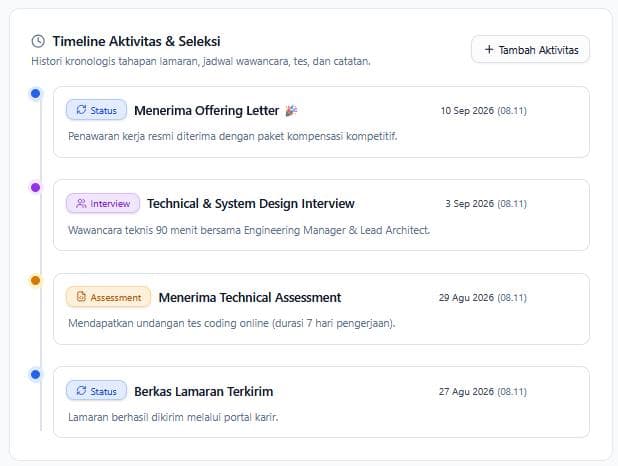This screenshot has height=466, width=618.
Task: Click the description starting Mendapatkan undangan tes coding
Action: (x=231, y=323)
